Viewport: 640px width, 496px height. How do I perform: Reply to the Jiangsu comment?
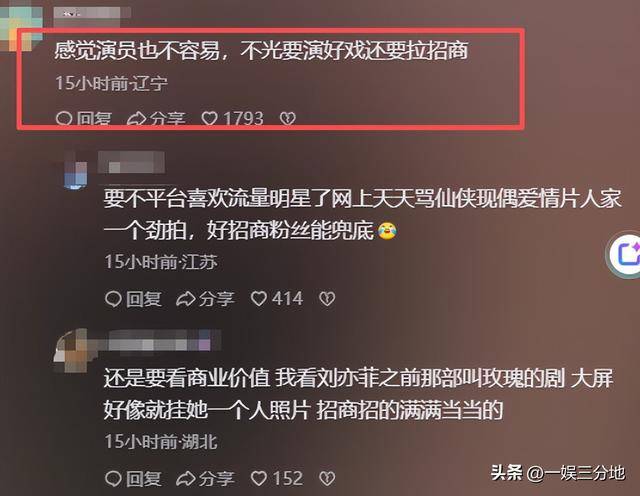point(133,299)
